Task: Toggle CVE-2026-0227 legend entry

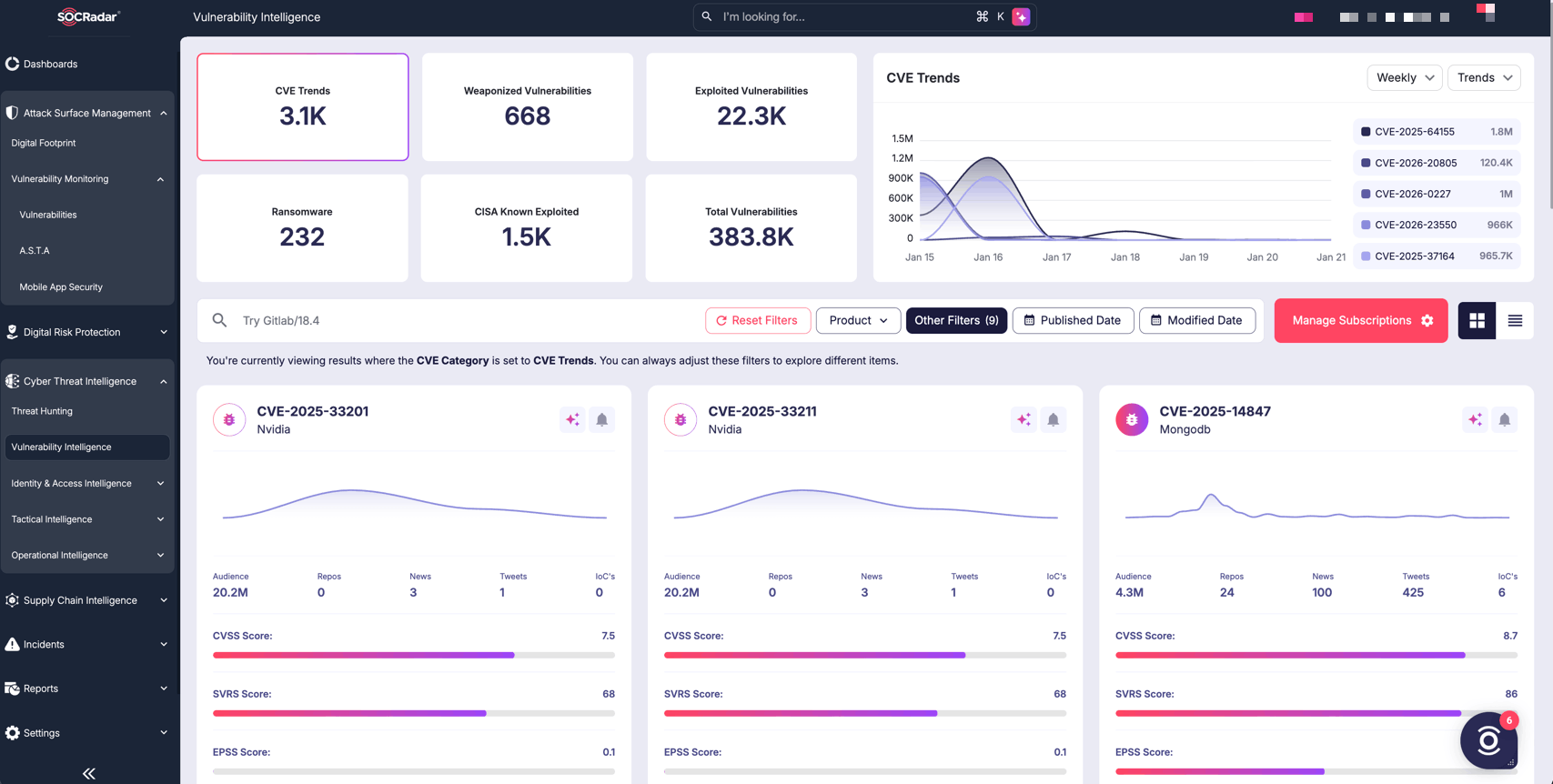Action: point(1436,194)
